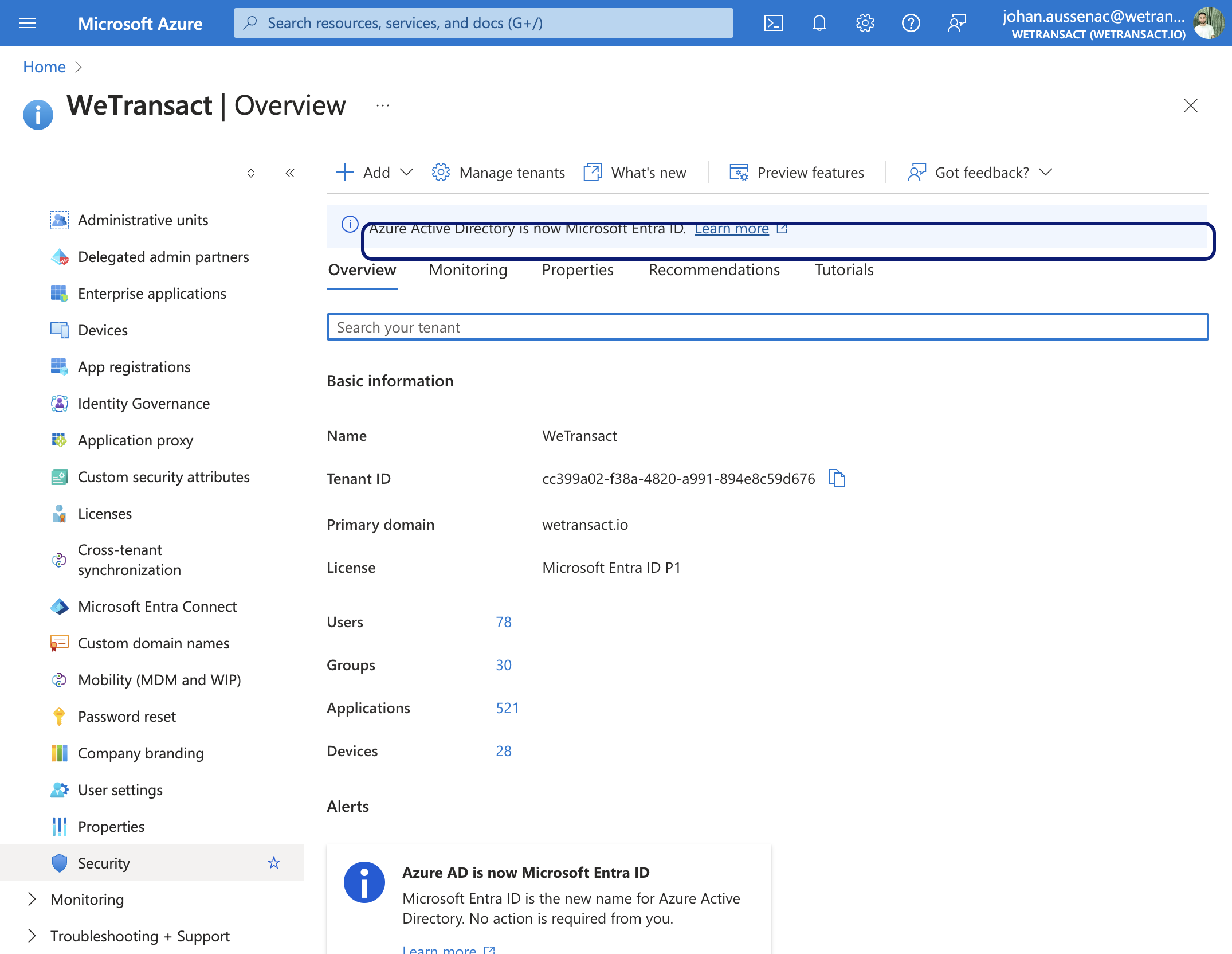
Task: Click the top bar feedback icon
Action: 957,23
